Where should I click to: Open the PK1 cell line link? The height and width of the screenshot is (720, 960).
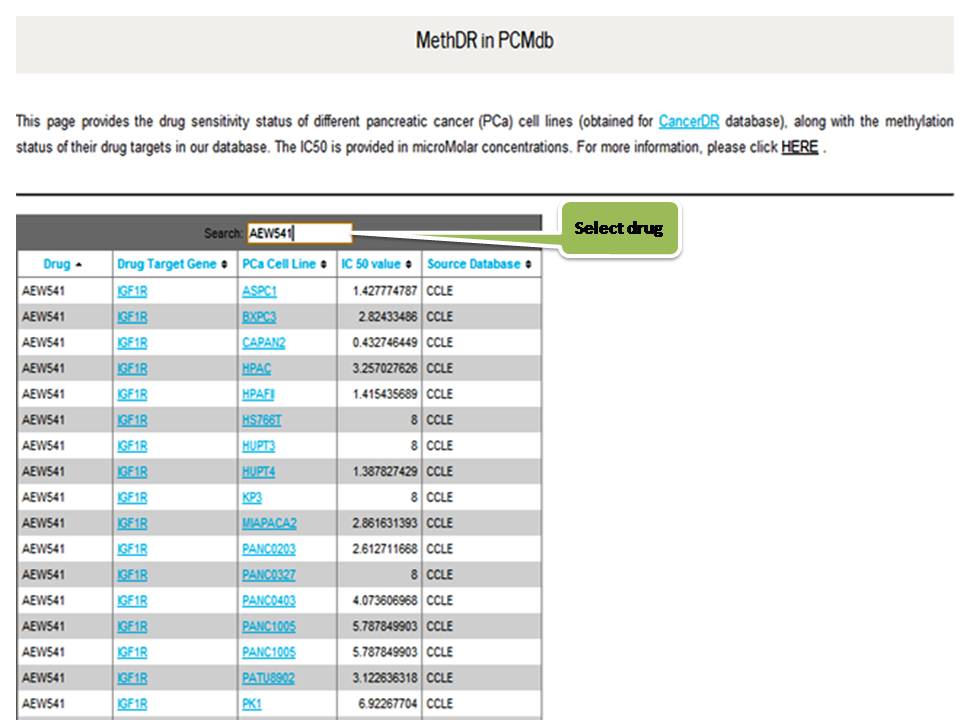coord(252,704)
